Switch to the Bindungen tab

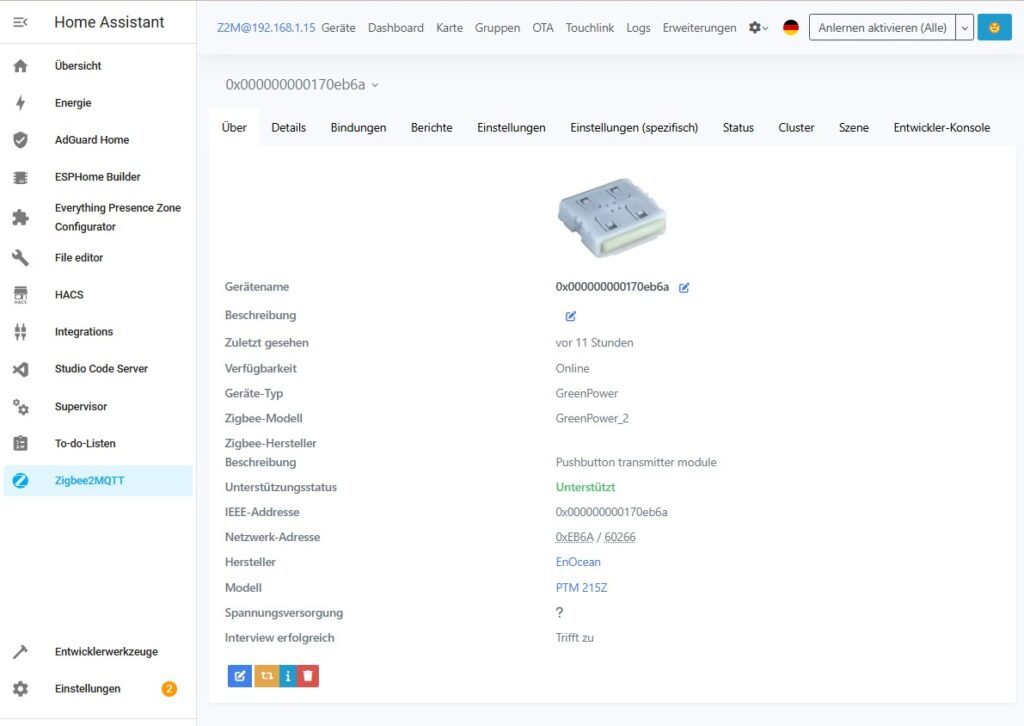(358, 128)
